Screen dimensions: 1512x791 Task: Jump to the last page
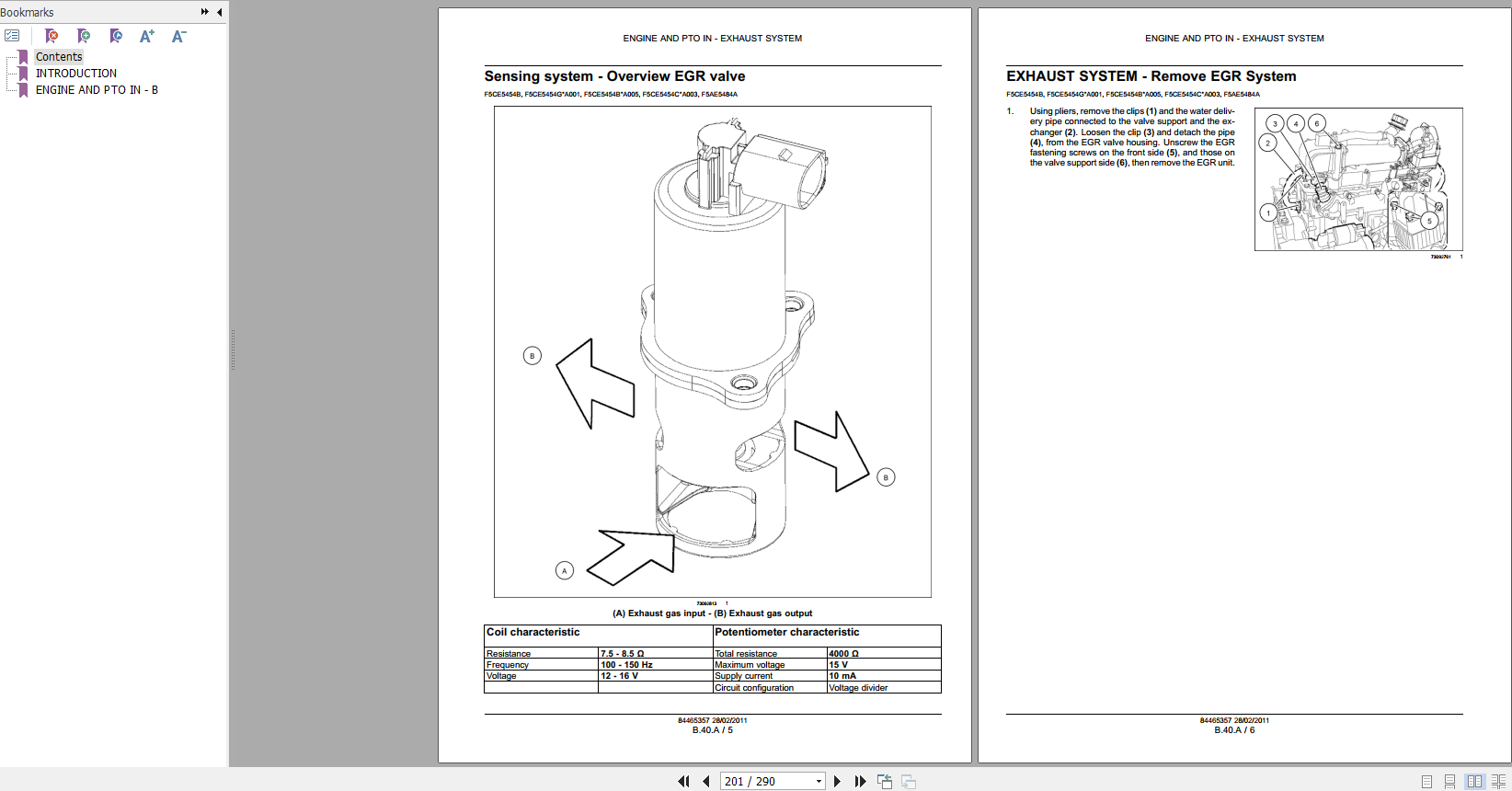coord(860,781)
